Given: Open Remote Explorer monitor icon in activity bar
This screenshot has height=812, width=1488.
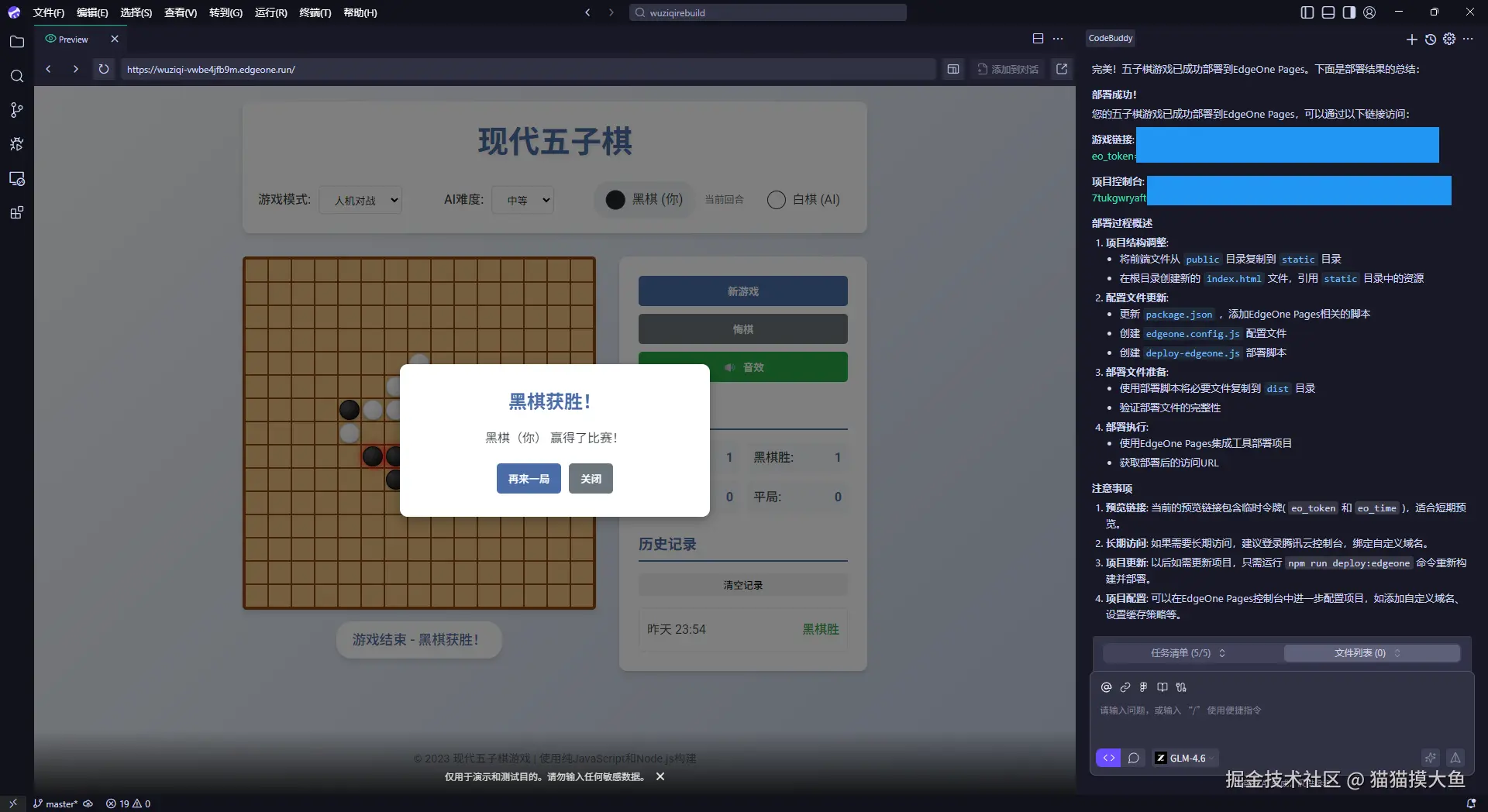Looking at the screenshot, I should (x=17, y=178).
